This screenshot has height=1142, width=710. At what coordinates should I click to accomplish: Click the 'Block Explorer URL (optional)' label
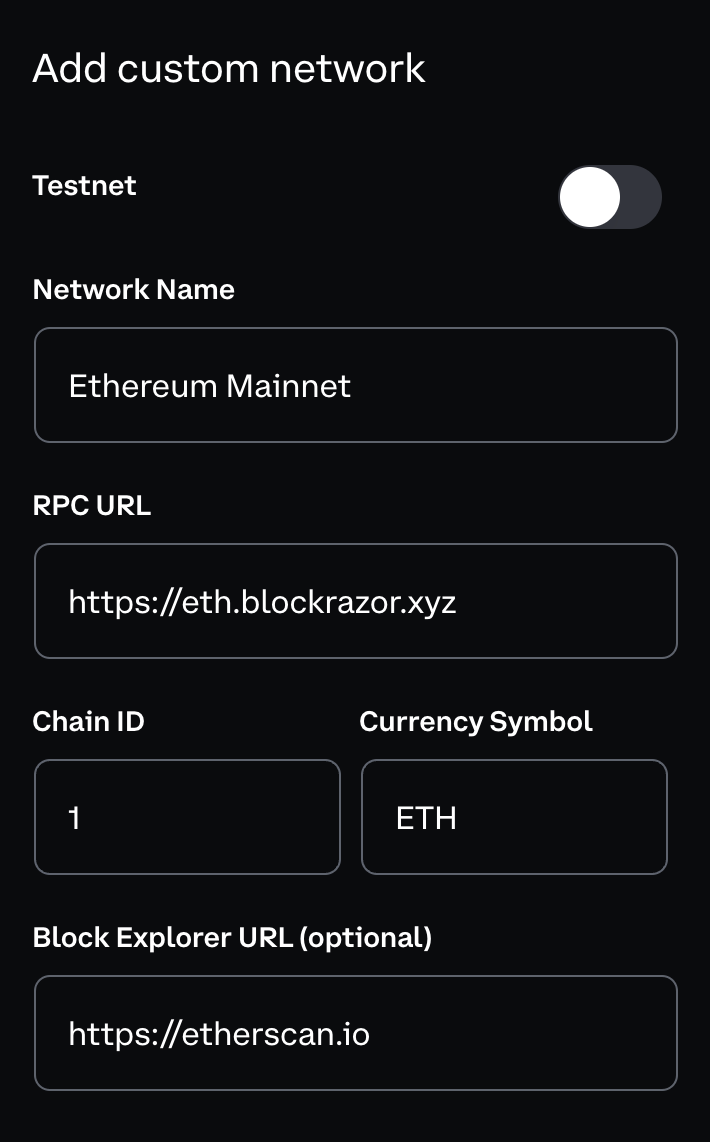pos(232,938)
